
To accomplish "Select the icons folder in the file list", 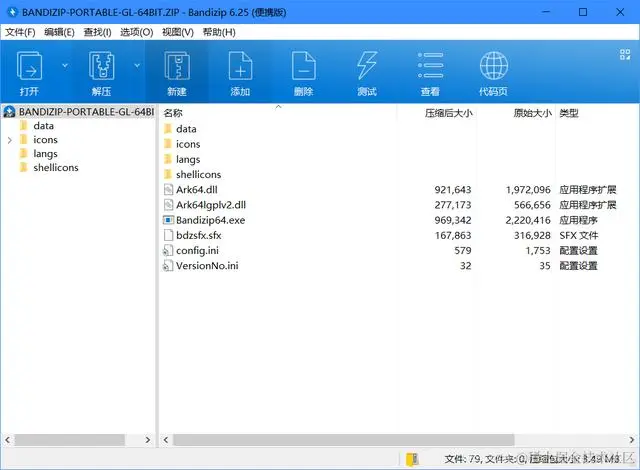I will 188,144.
